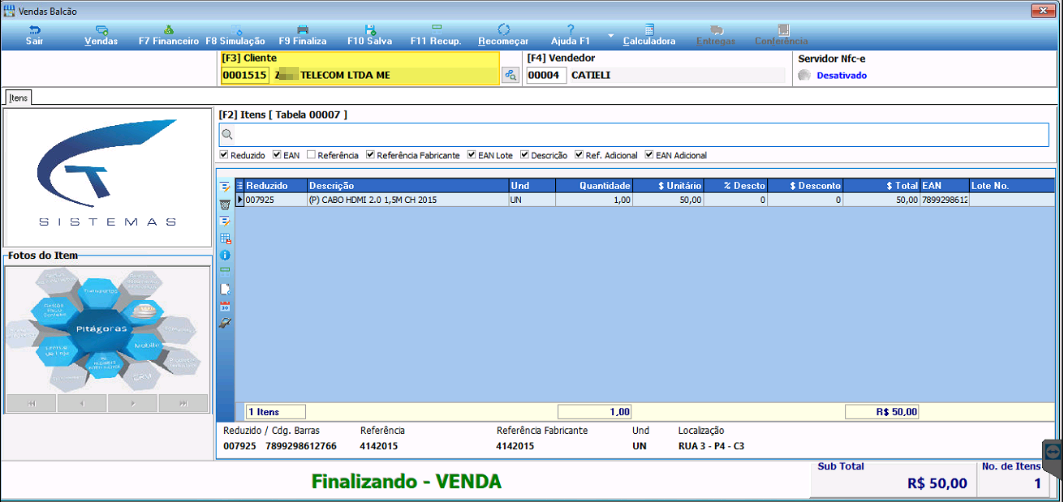Click the vendor code field 00004
The height and width of the screenshot is (502, 1063).
(x=546, y=75)
